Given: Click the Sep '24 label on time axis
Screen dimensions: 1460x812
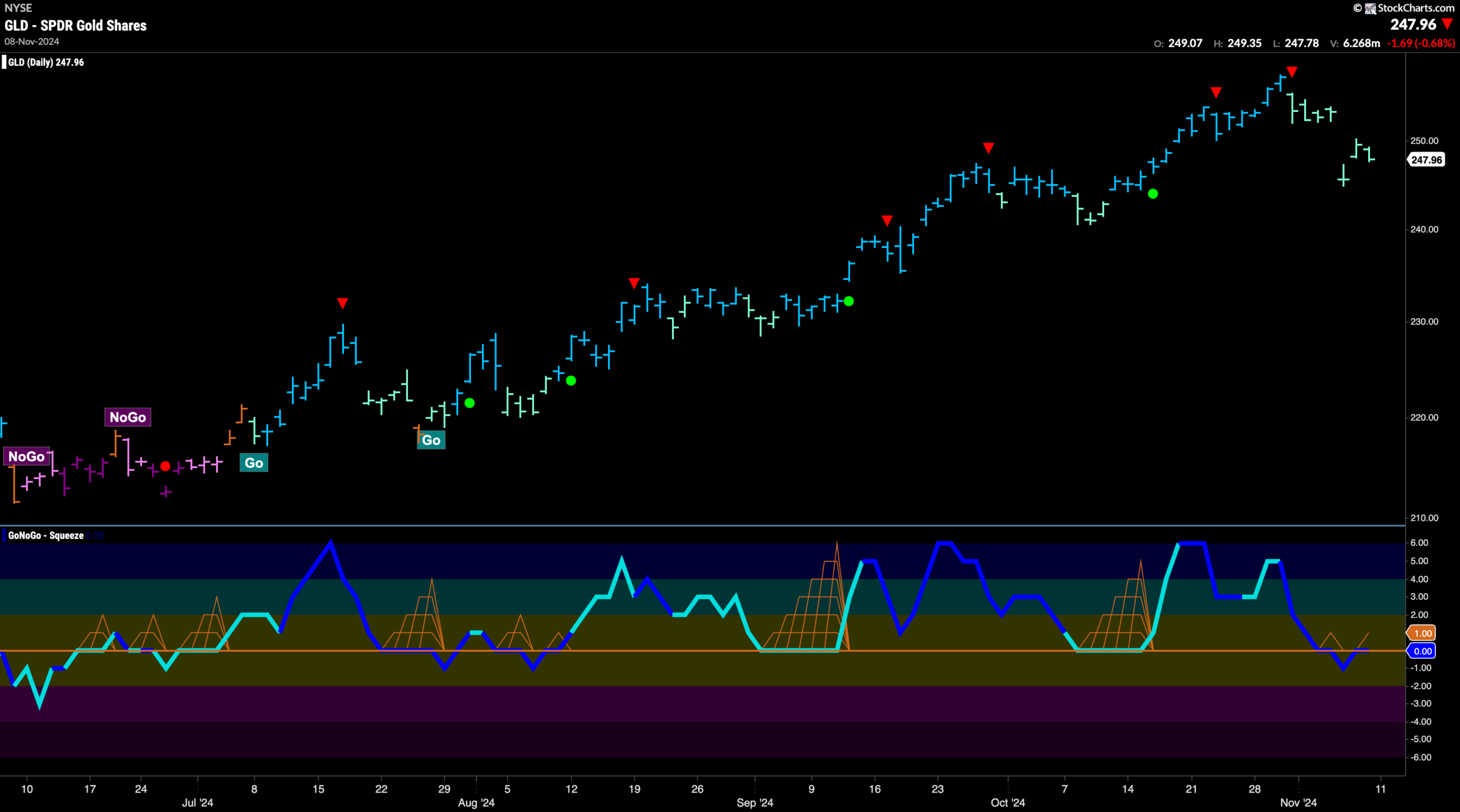Looking at the screenshot, I should [x=755, y=802].
